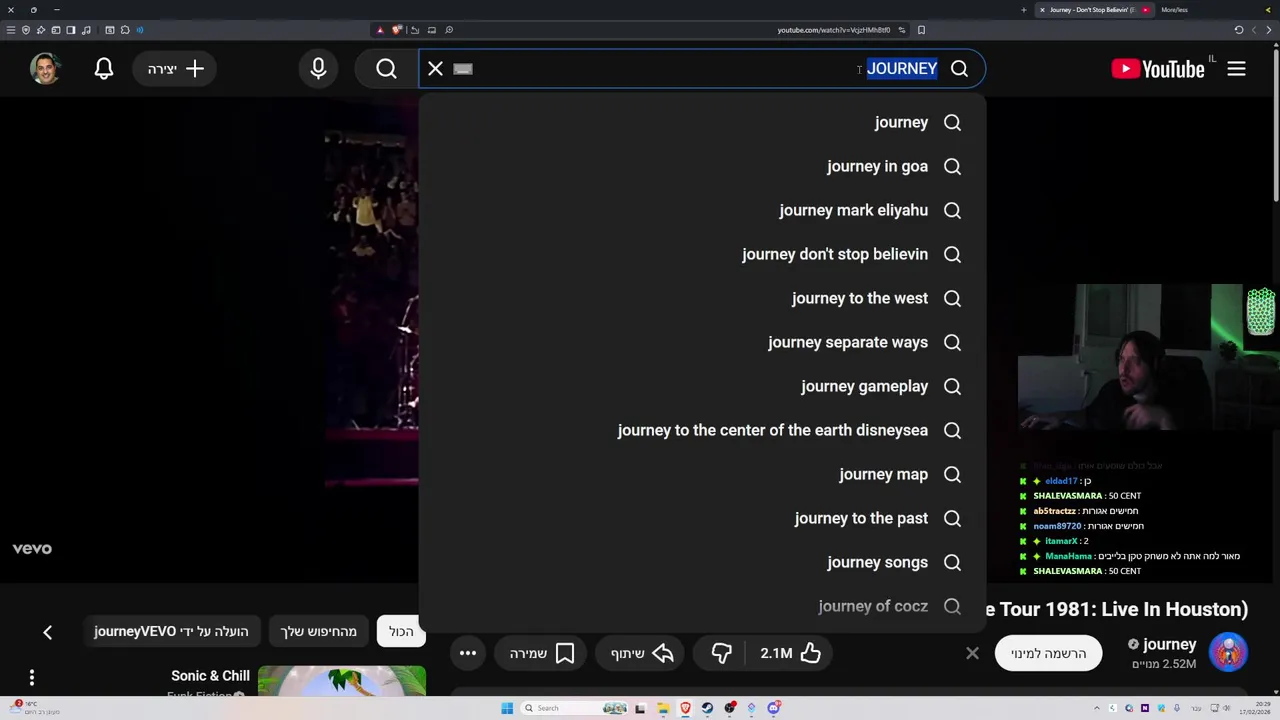Viewport: 1280px width, 720px height.
Task: Open the Brave Rewards triangle icon
Action: (x=380, y=30)
